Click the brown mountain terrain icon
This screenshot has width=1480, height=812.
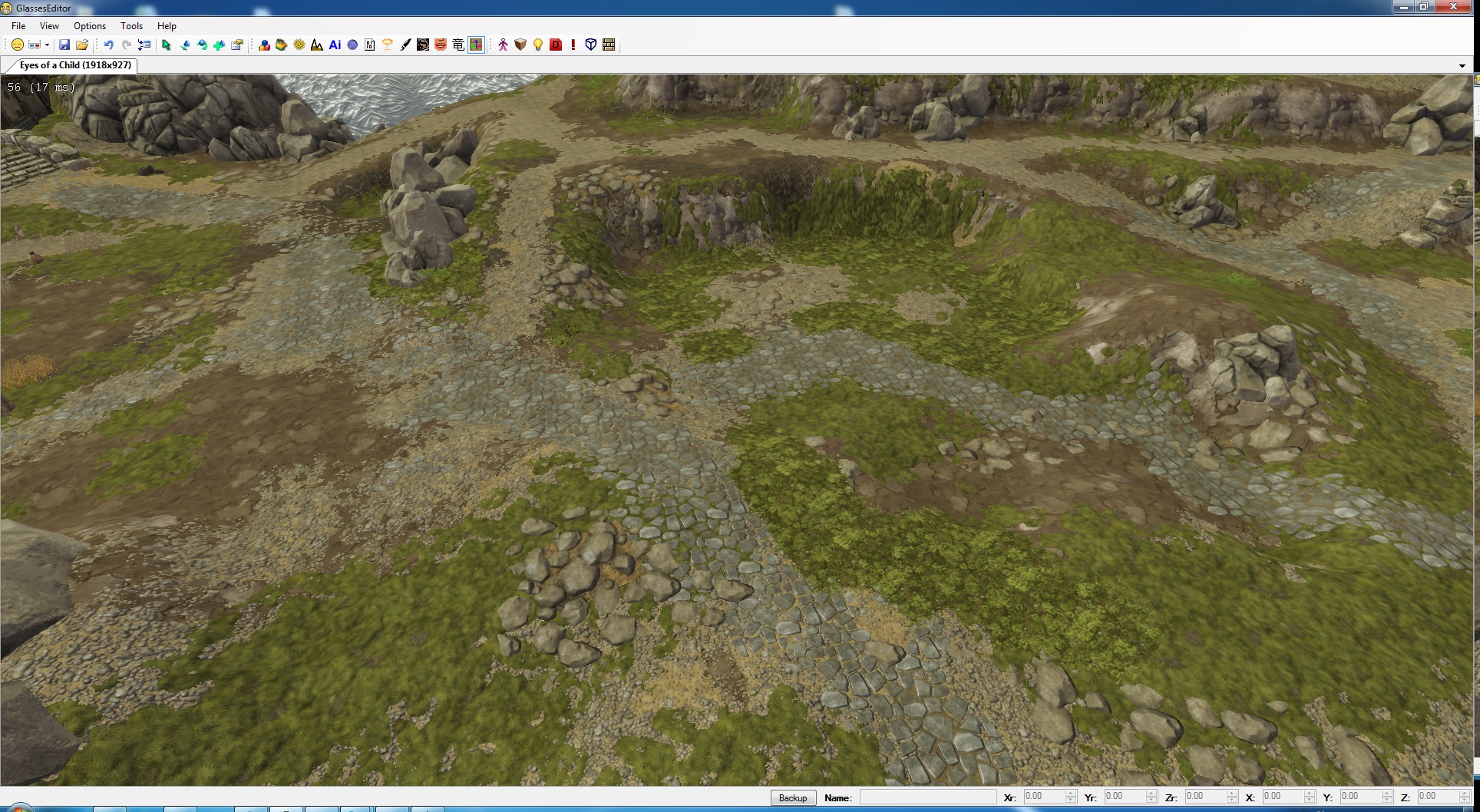[317, 45]
